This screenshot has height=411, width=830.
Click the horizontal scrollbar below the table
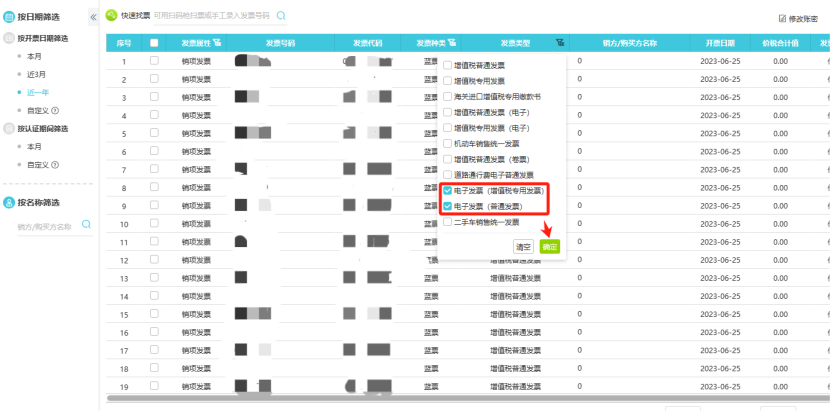[466, 397]
